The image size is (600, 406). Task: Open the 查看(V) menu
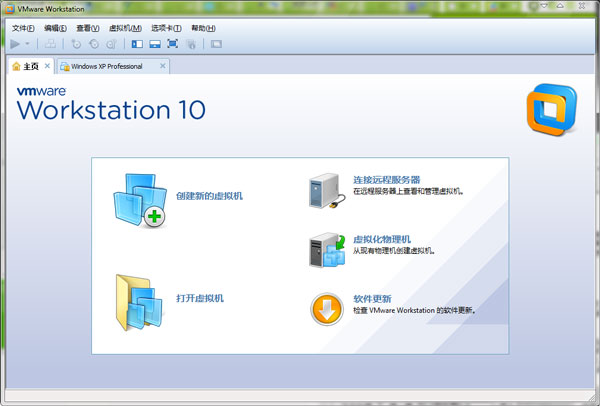point(88,28)
